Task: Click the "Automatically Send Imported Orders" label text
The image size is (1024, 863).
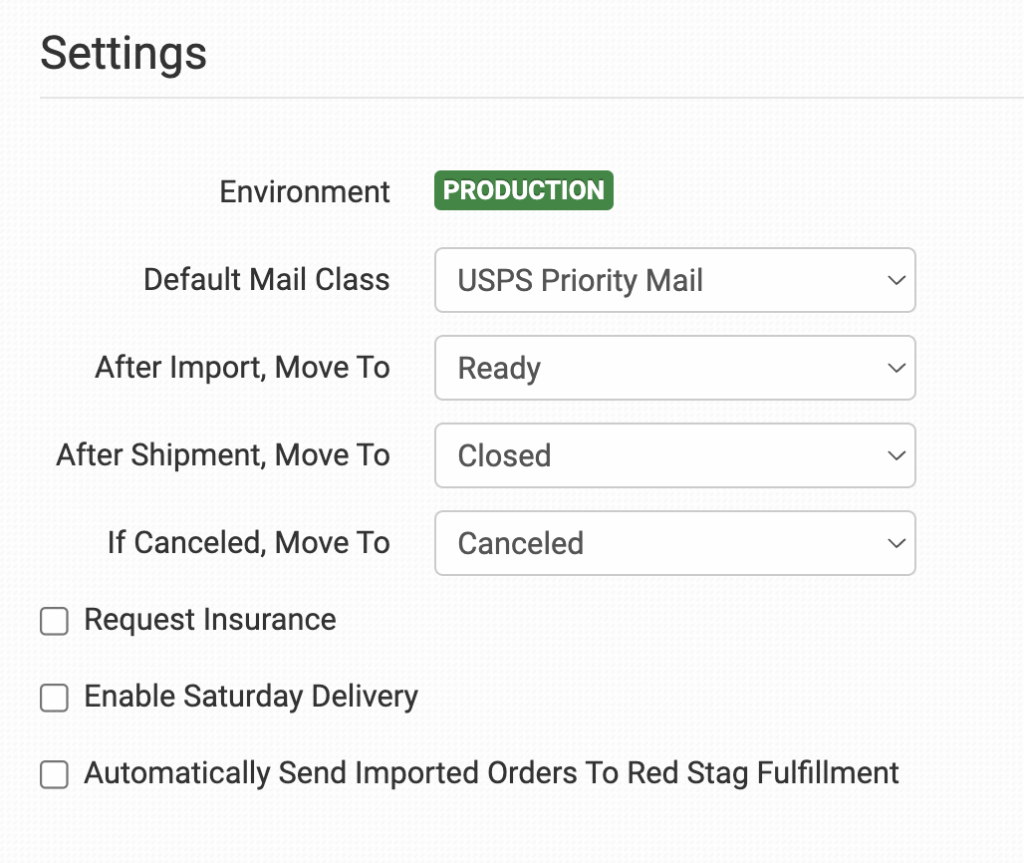Action: [491, 773]
